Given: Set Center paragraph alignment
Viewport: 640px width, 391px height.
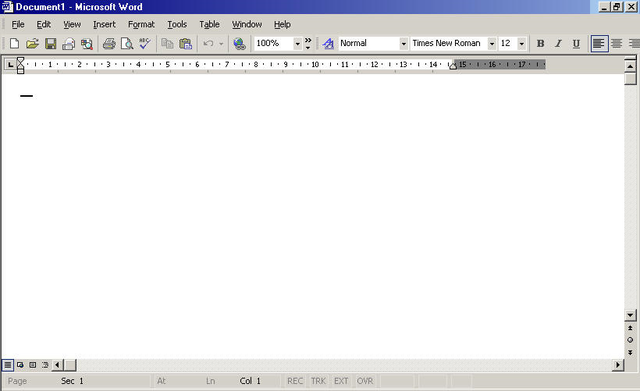Looking at the screenshot, I should pos(617,43).
